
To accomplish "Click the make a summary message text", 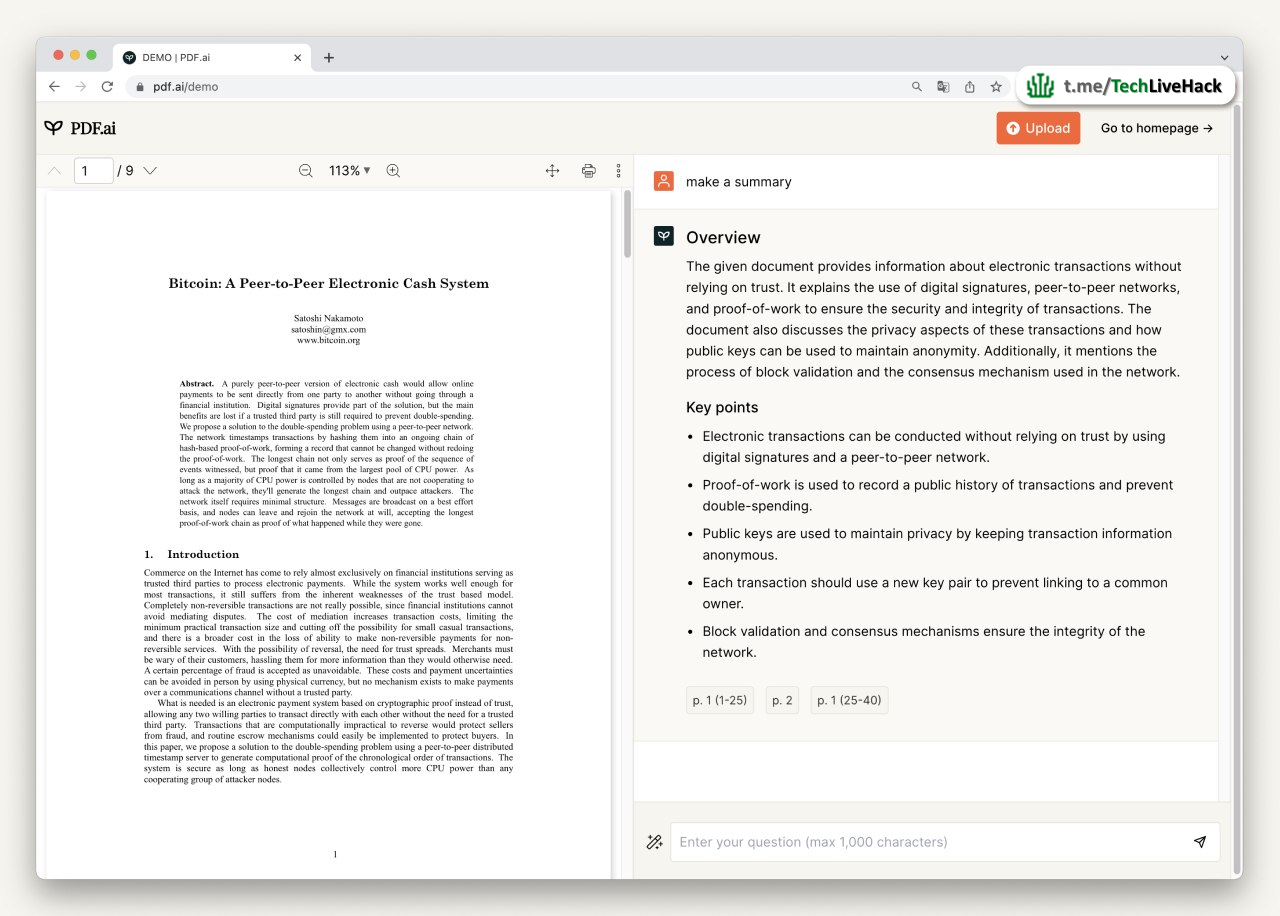I will pos(739,182).
